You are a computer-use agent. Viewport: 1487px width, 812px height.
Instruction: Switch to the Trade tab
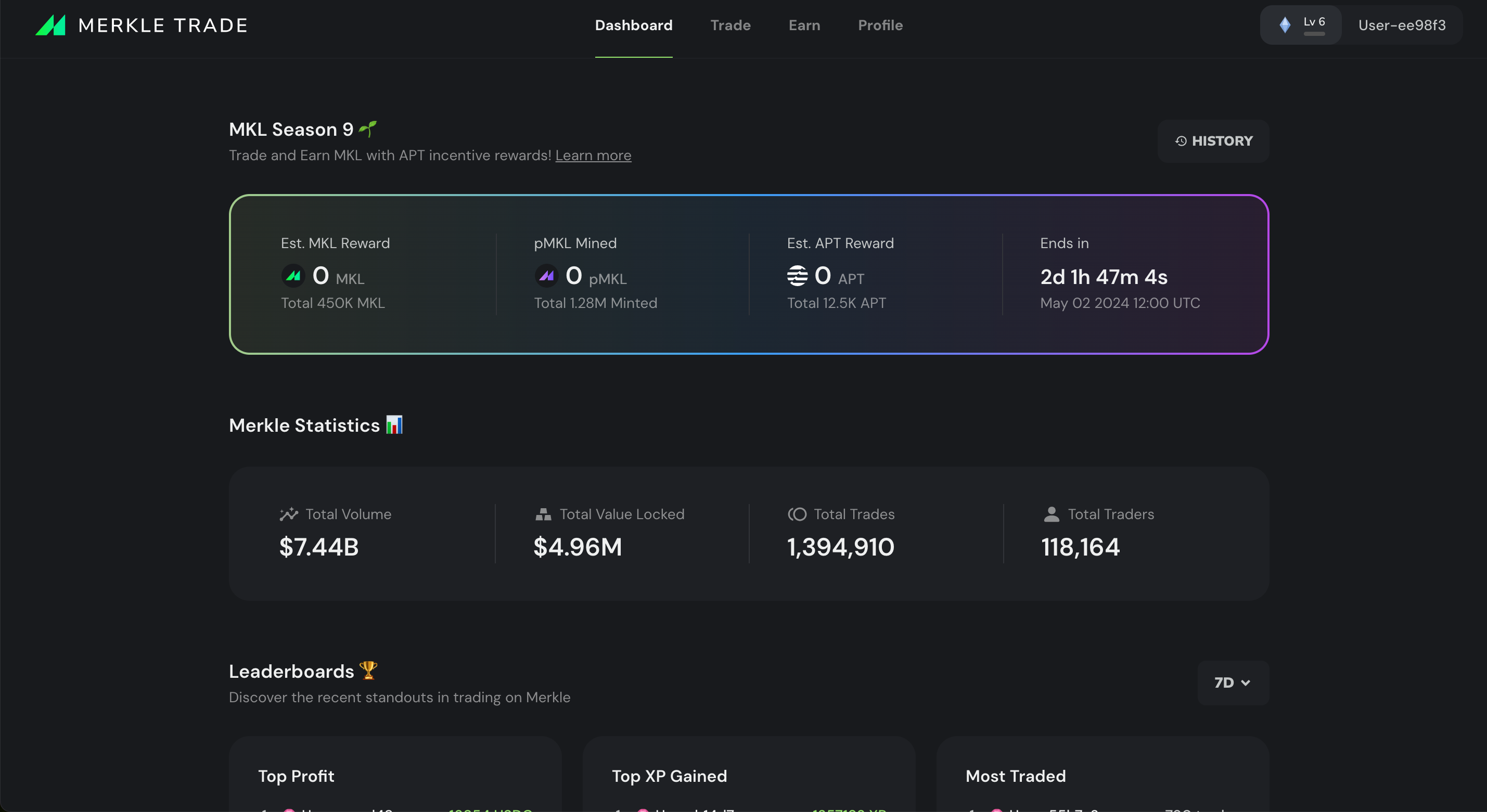pos(730,25)
